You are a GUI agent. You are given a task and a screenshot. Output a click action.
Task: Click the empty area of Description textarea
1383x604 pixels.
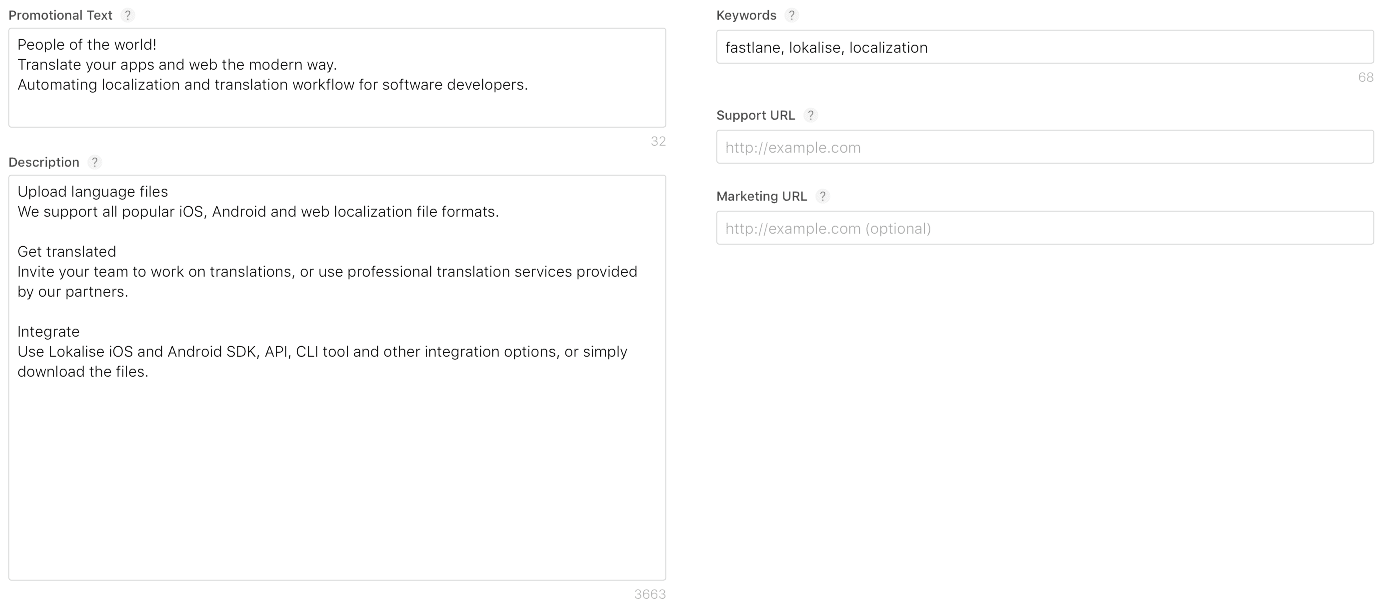(x=336, y=480)
